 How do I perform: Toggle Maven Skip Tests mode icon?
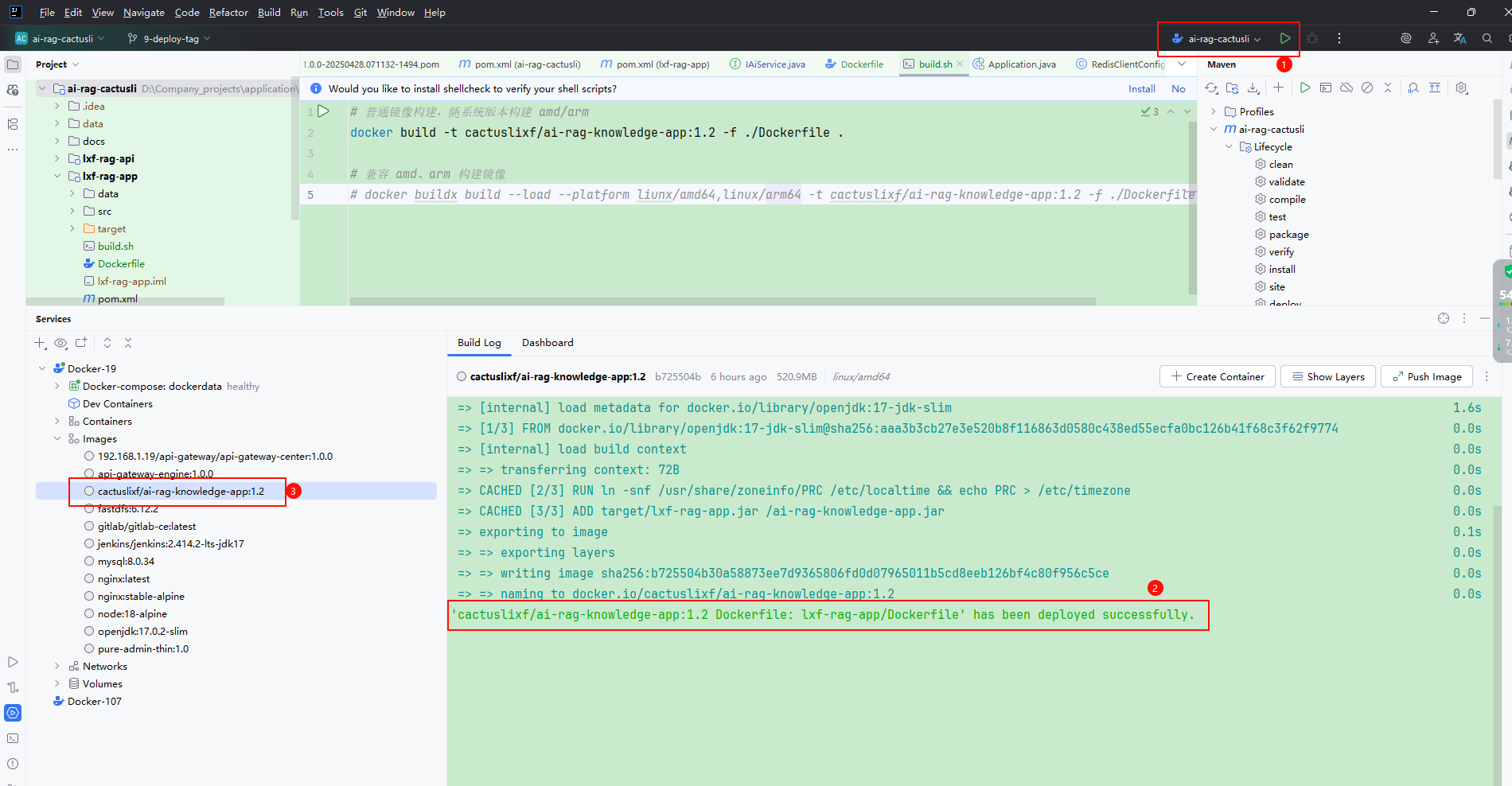coord(1367,88)
